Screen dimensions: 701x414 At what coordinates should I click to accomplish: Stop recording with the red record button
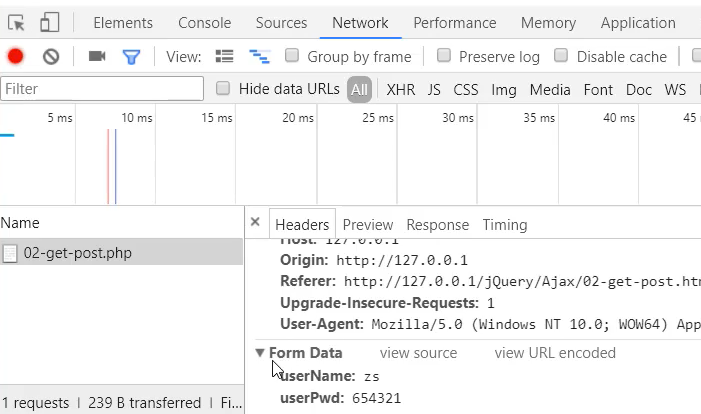[x=16, y=56]
